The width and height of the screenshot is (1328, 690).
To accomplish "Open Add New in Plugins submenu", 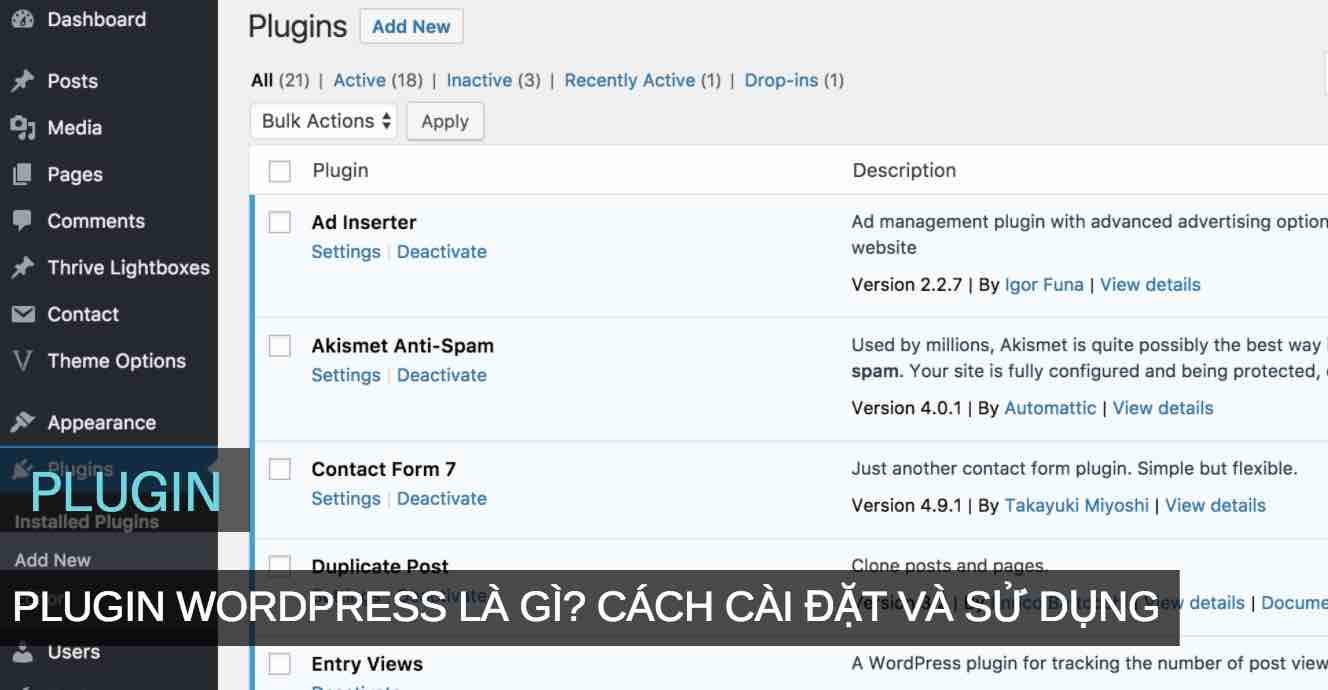I will click(53, 560).
